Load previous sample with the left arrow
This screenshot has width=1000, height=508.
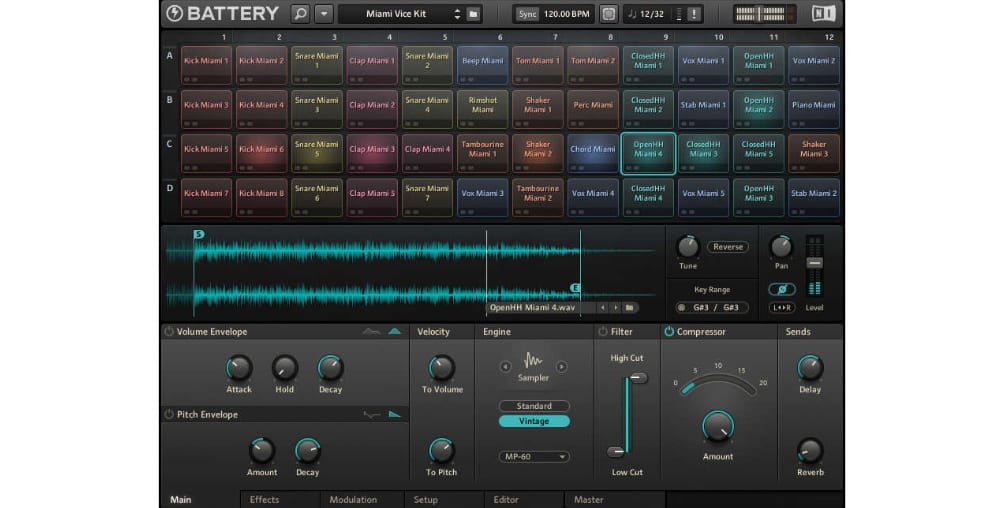[x=602, y=308]
